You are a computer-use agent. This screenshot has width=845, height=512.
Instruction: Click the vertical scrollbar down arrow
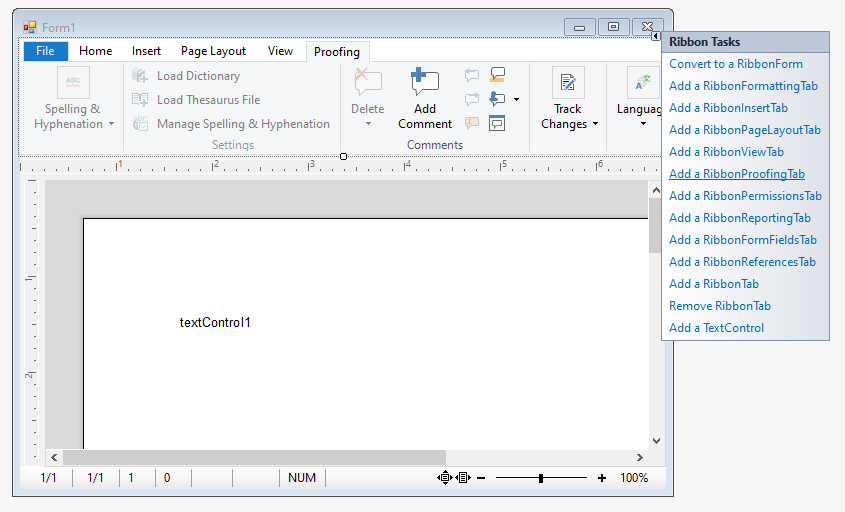click(656, 441)
